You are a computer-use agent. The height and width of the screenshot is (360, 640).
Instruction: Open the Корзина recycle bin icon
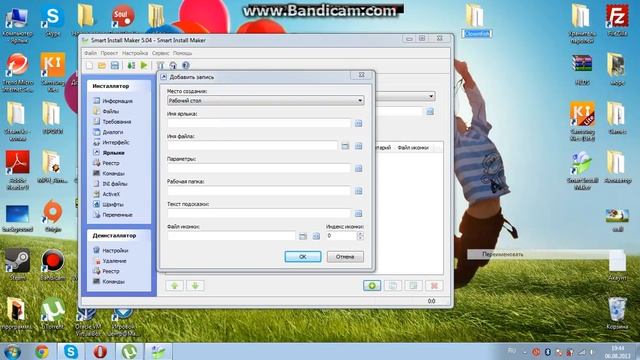(x=617, y=313)
